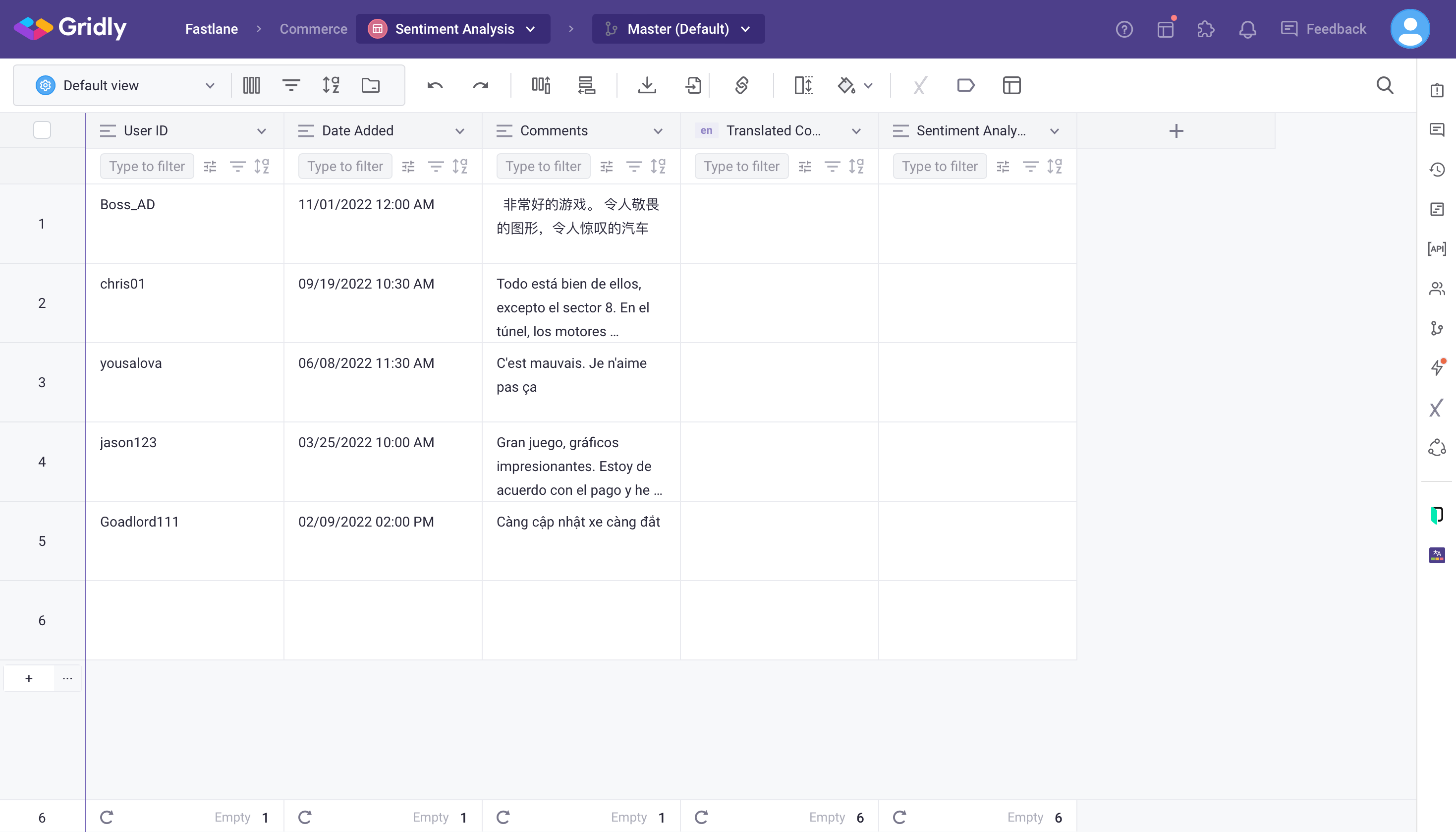Navigate to Commerce breadcrumb item

click(313, 29)
